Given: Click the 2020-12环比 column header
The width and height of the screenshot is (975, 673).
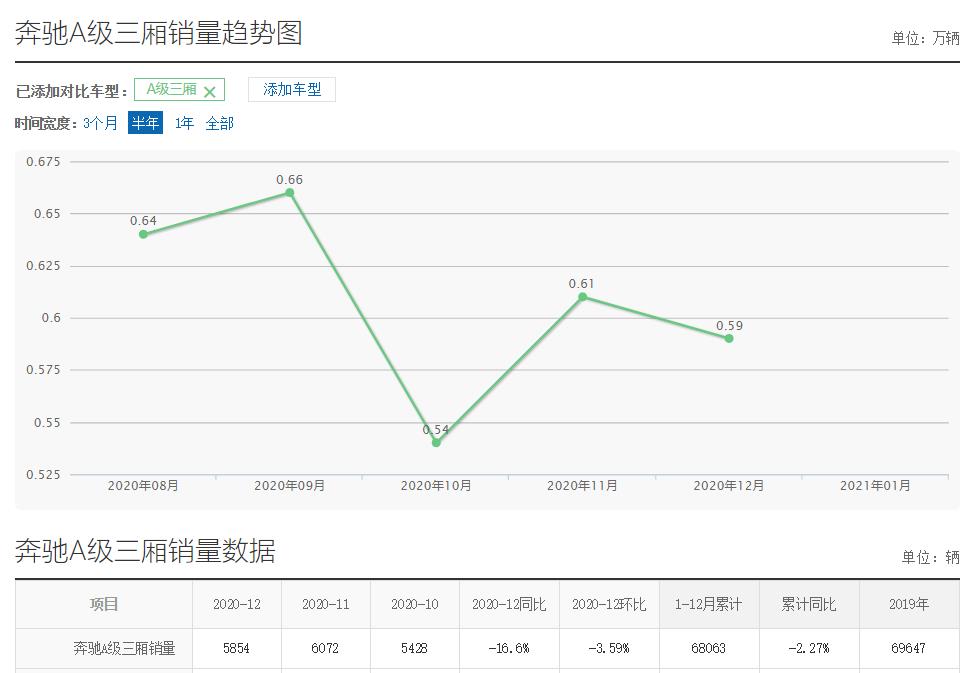Looking at the screenshot, I should [x=609, y=604].
